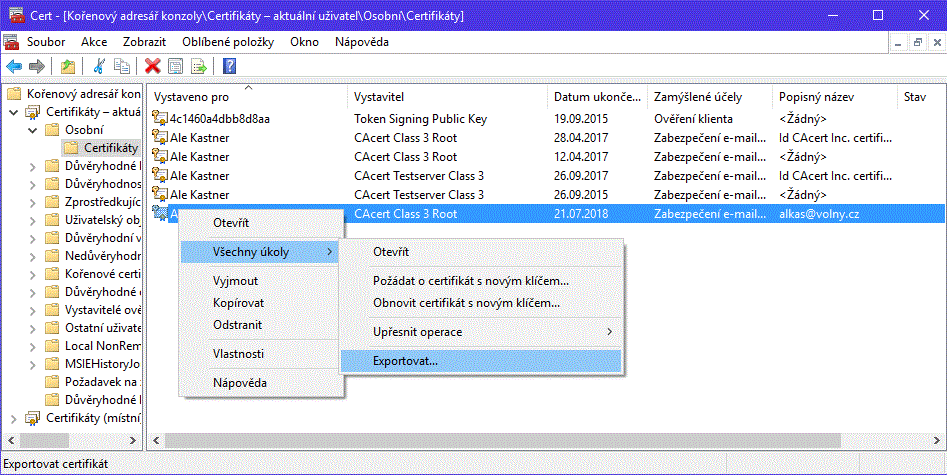Choose Odstranit in the context menu
This screenshot has height=475, width=947.
coord(238,325)
